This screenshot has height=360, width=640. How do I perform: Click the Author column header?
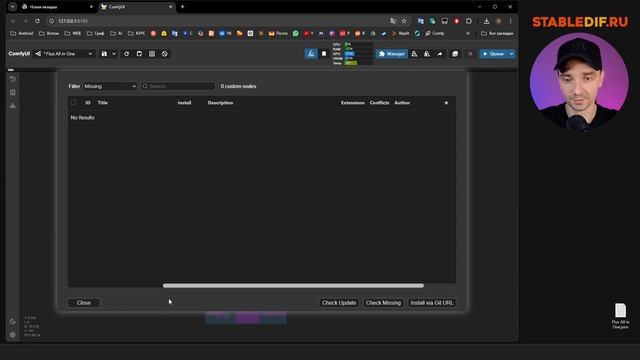(x=402, y=103)
